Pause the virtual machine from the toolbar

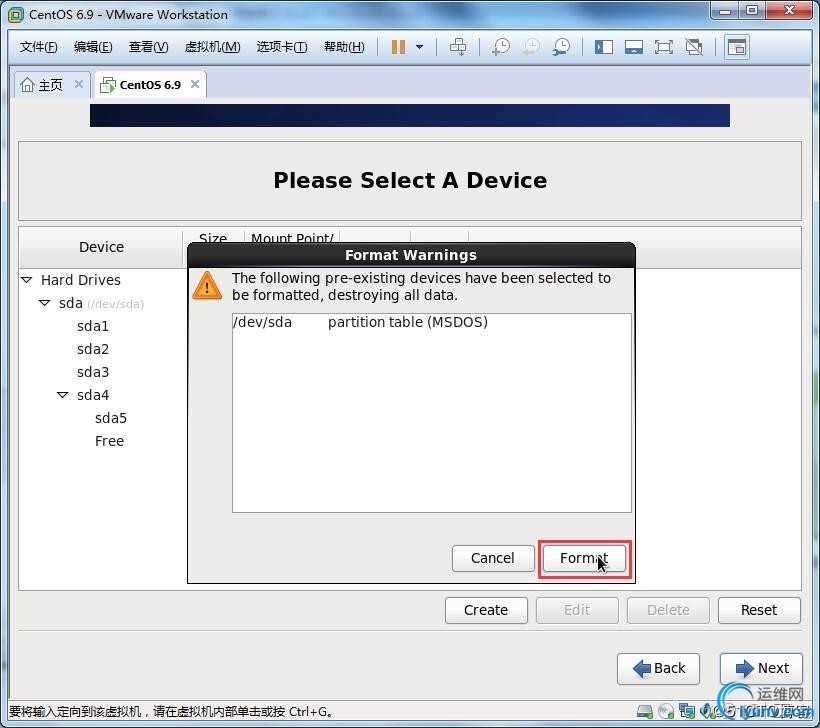(x=398, y=47)
